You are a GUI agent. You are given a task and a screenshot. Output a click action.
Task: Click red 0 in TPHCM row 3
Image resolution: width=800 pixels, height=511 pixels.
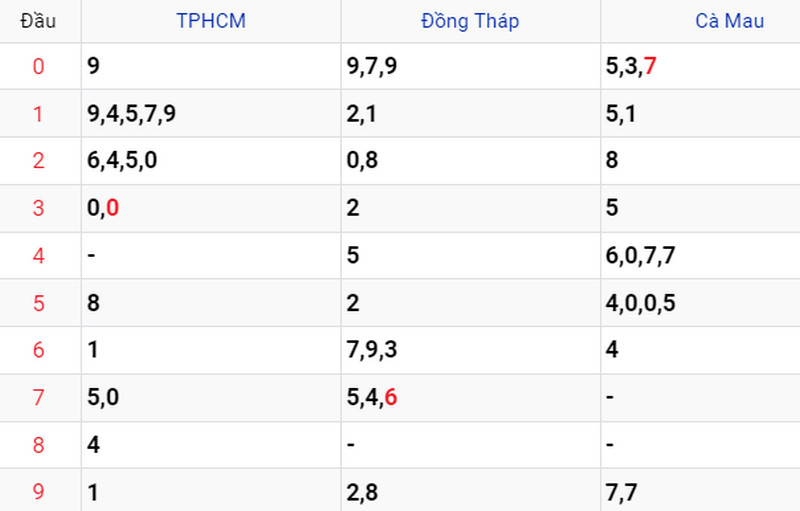113,208
